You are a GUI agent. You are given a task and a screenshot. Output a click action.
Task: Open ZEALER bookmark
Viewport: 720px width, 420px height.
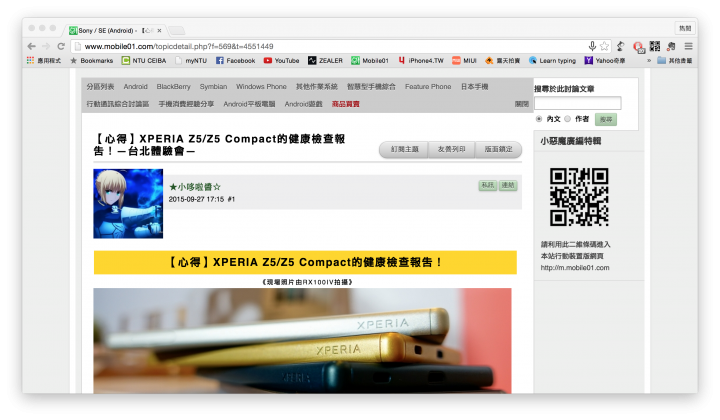pos(325,60)
